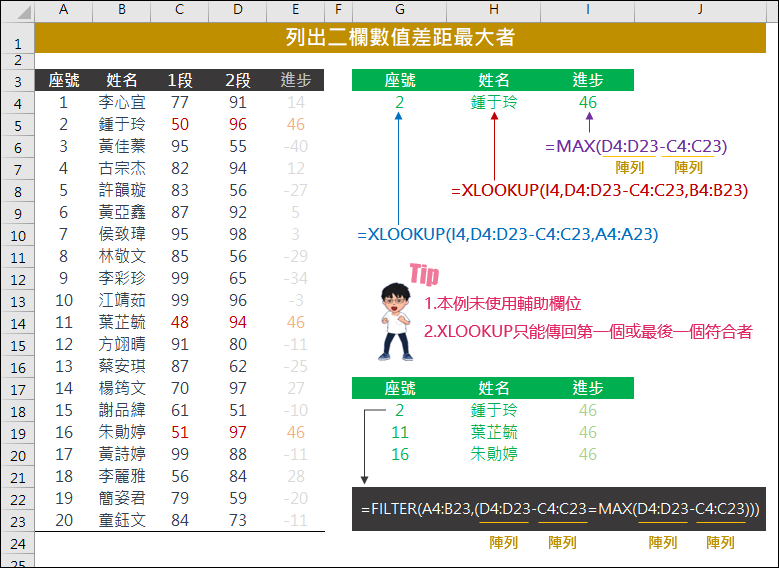Click the 座號 header in the dark table
The width and height of the screenshot is (779, 568).
pos(64,80)
